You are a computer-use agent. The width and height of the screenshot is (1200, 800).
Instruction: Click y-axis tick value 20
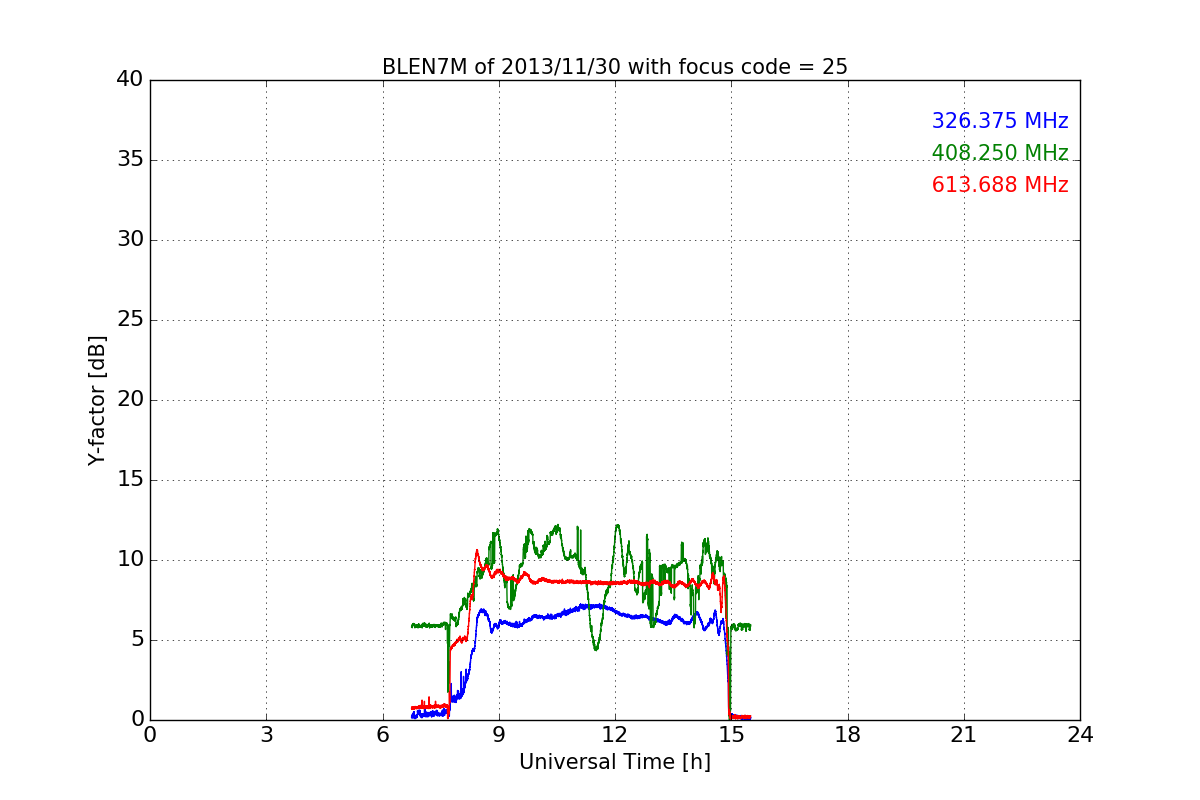pos(130,400)
